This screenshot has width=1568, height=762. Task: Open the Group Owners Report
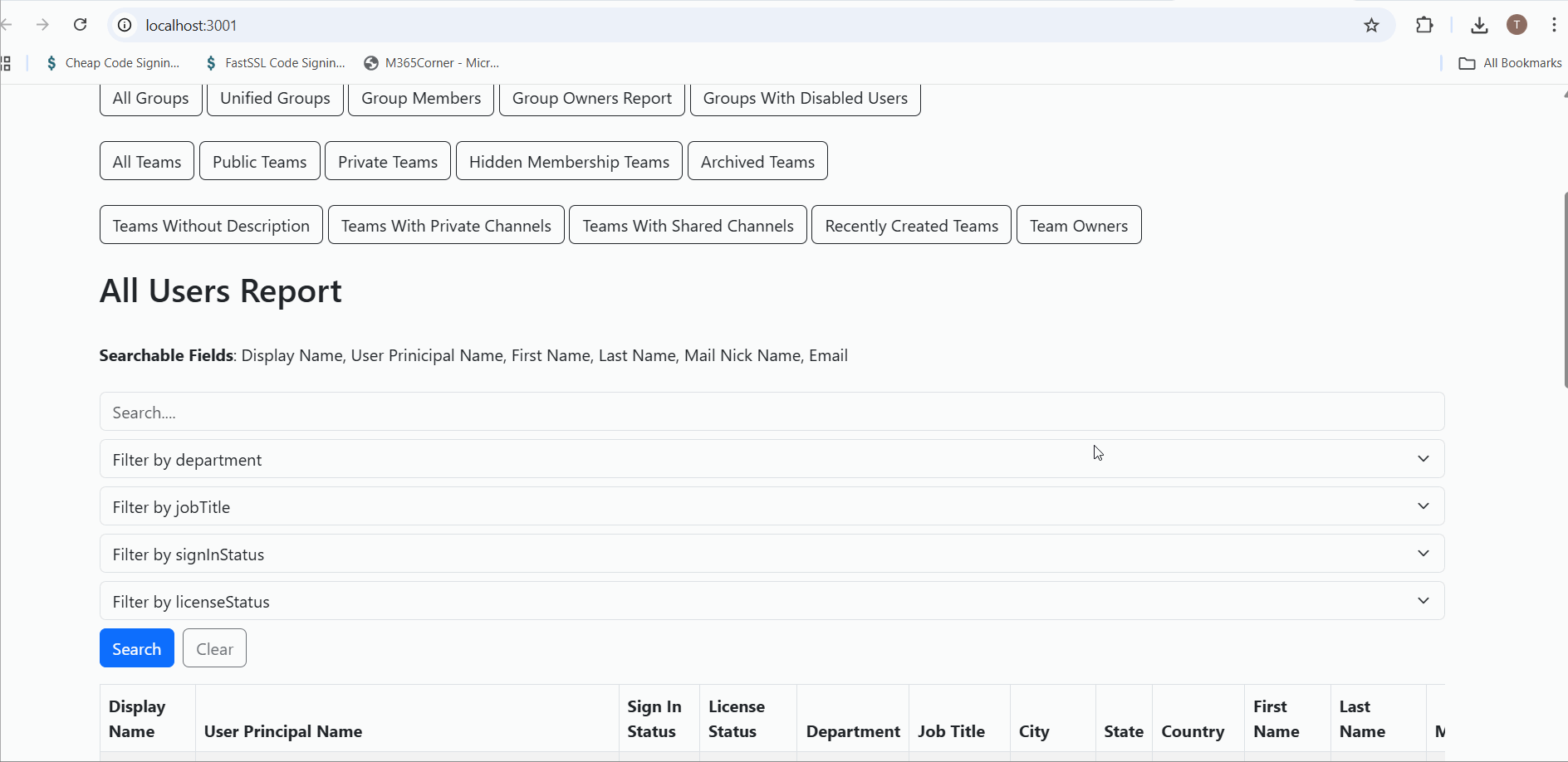pyautogui.click(x=591, y=98)
